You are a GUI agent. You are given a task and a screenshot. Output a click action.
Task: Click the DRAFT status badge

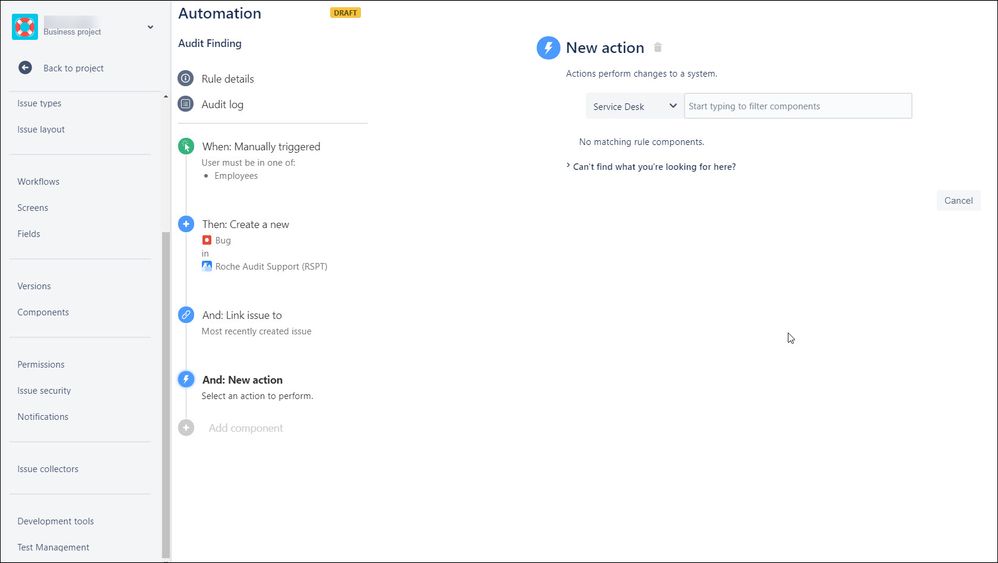(345, 13)
